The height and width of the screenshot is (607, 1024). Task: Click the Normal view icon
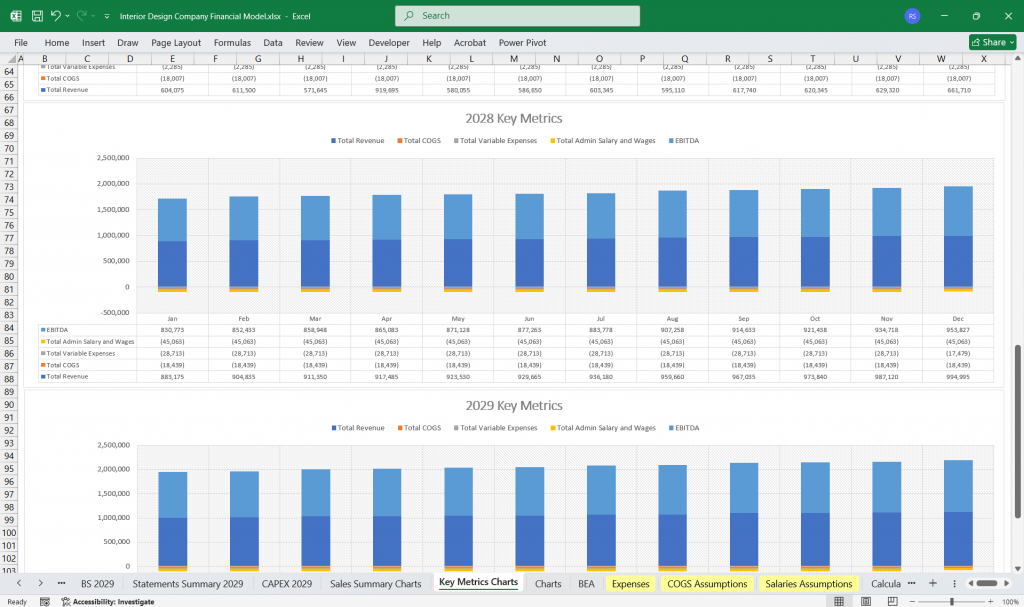841,602
